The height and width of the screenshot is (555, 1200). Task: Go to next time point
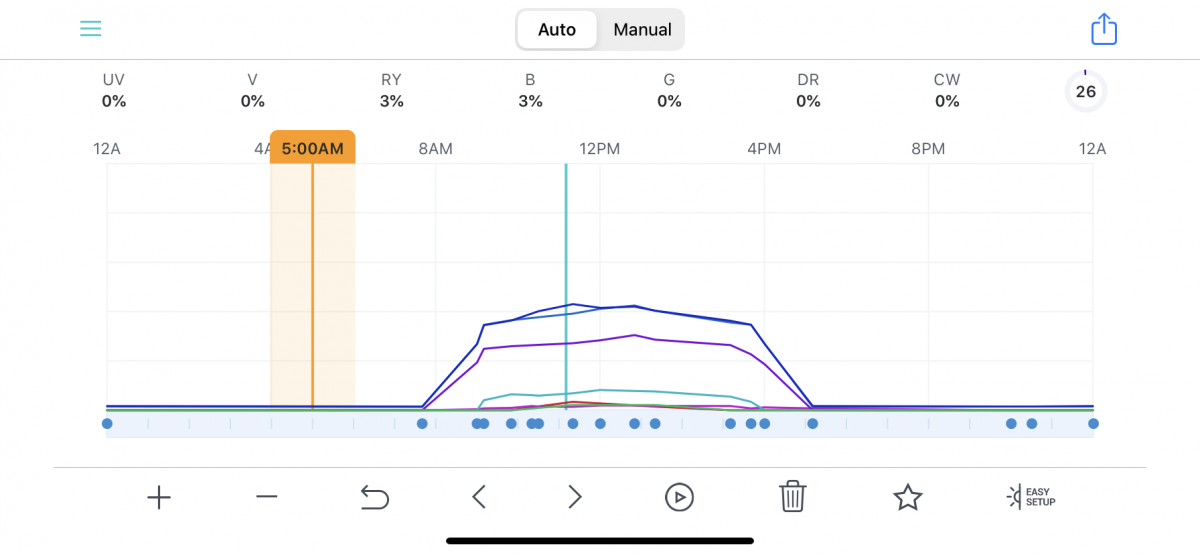(575, 497)
